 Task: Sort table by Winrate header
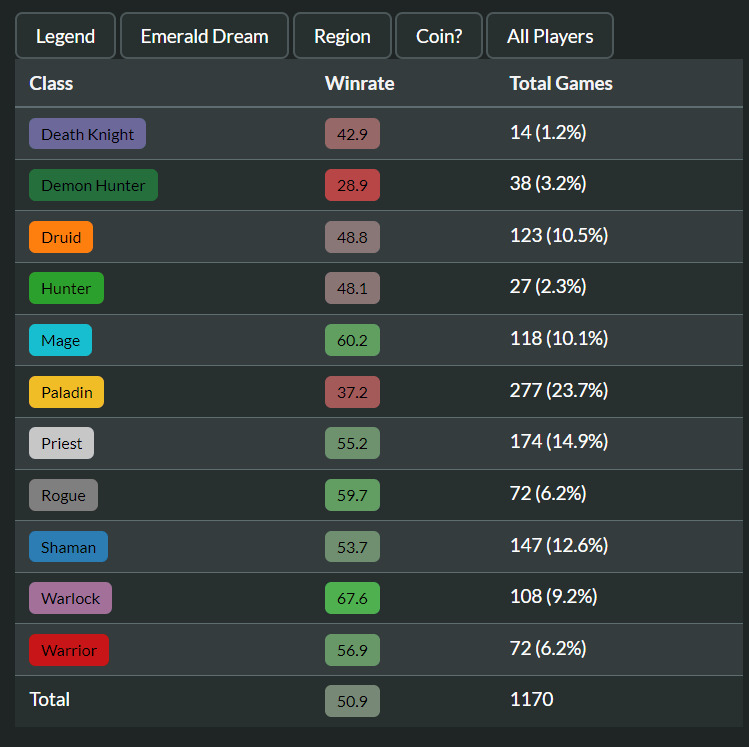coord(359,83)
